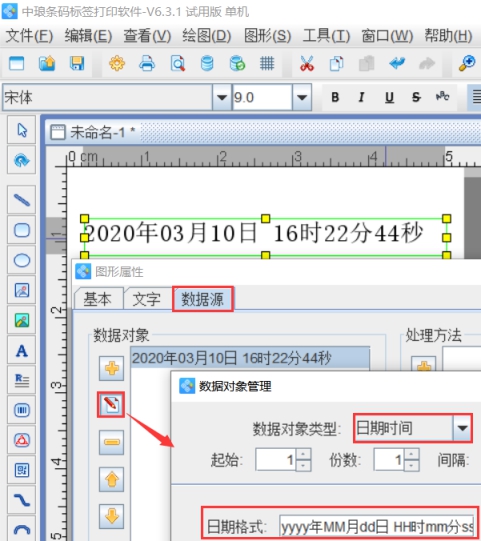Image resolution: width=481 pixels, height=541 pixels.
Task: Open the 日期时间 data object type dropdown
Action: pyautogui.click(x=462, y=428)
